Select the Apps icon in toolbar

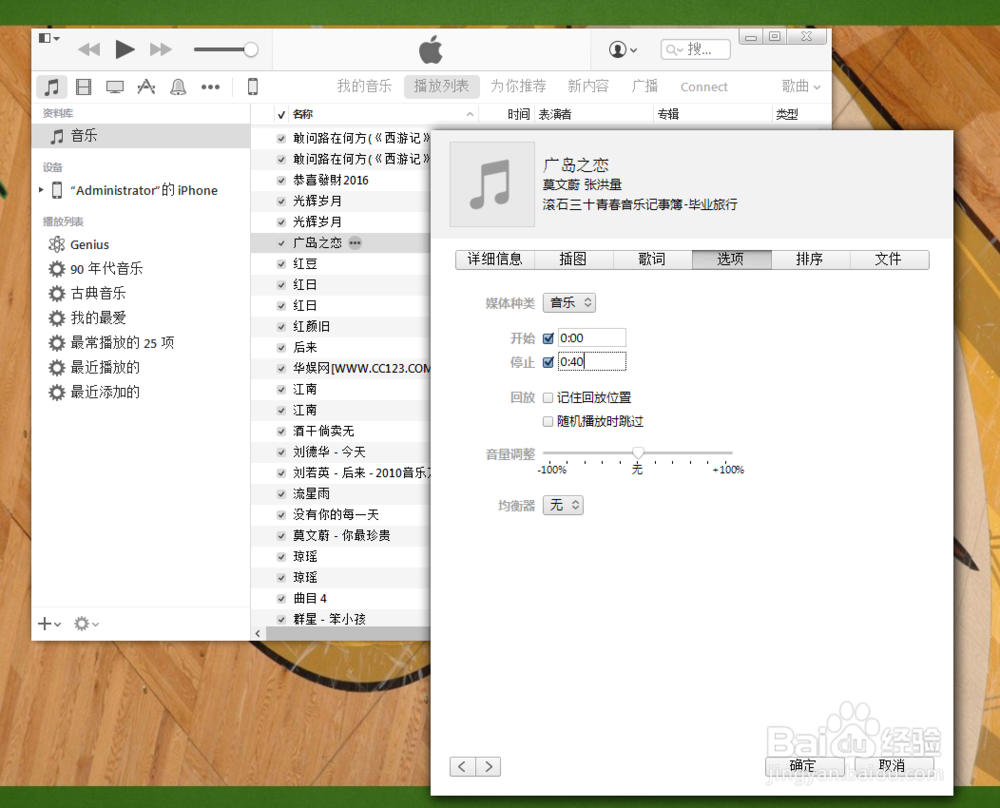click(146, 87)
